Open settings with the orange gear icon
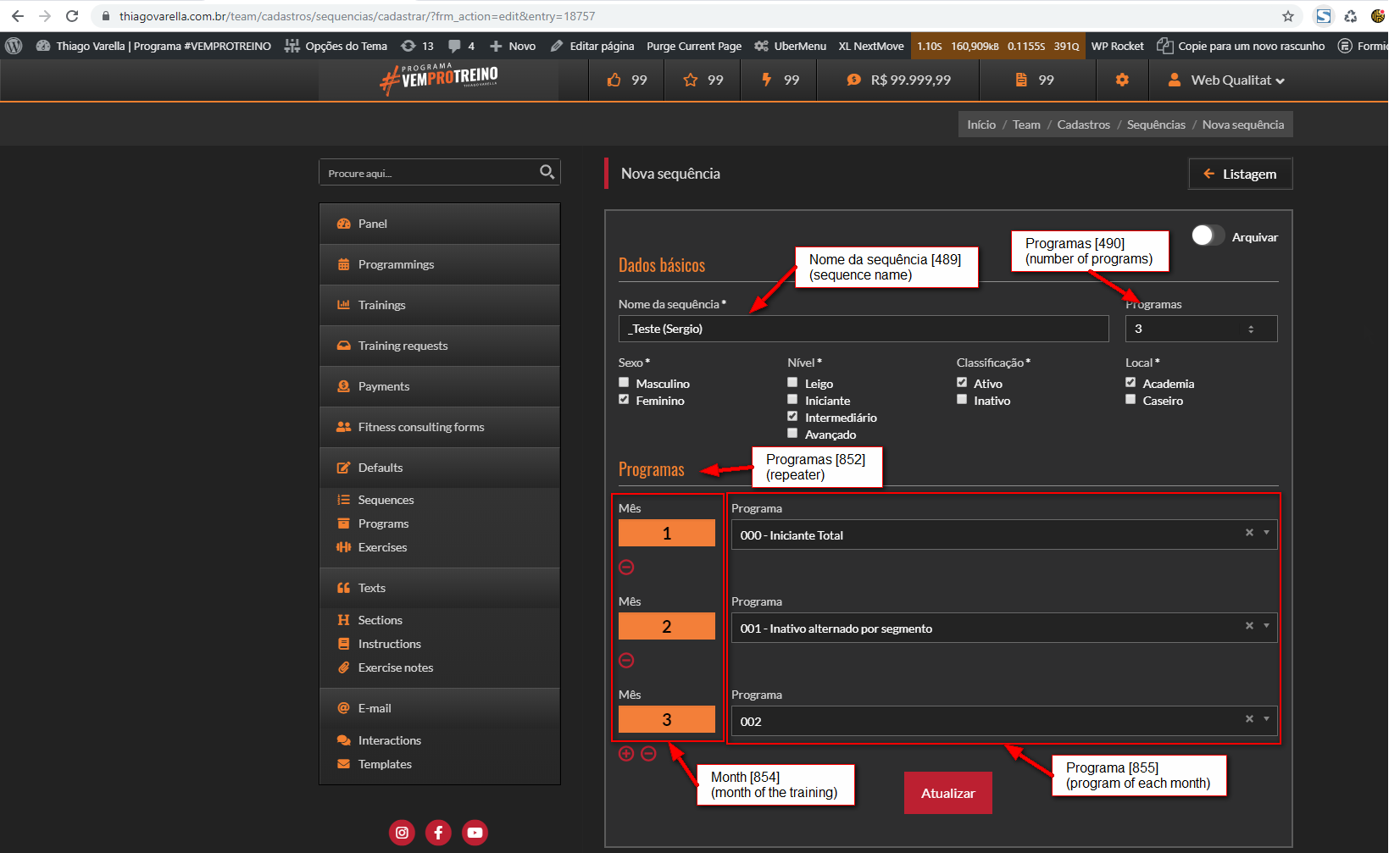The height and width of the screenshot is (853, 1400). pyautogui.click(x=1122, y=80)
